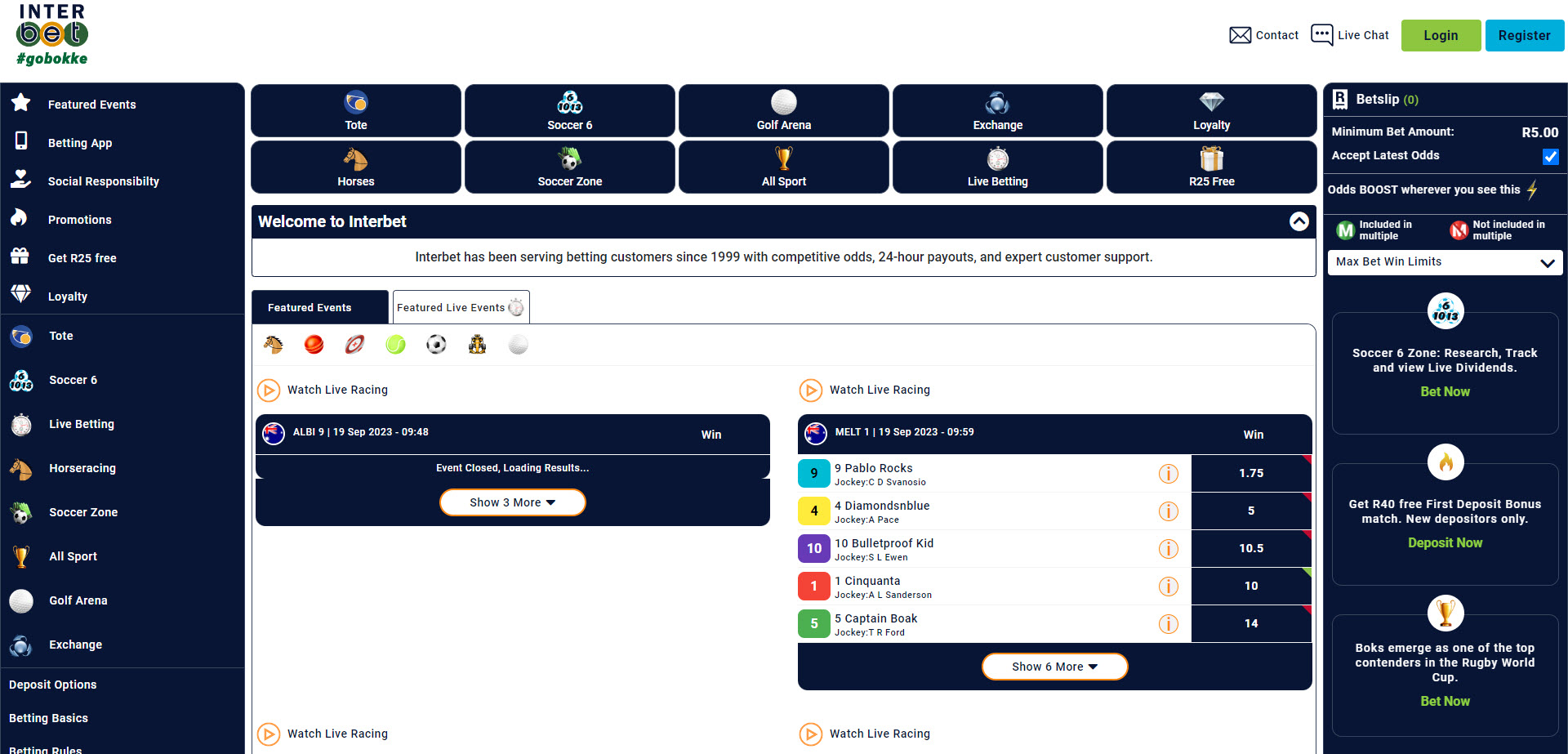
Task: Collapse the Welcome to Interbet panel
Action: click(x=1298, y=221)
